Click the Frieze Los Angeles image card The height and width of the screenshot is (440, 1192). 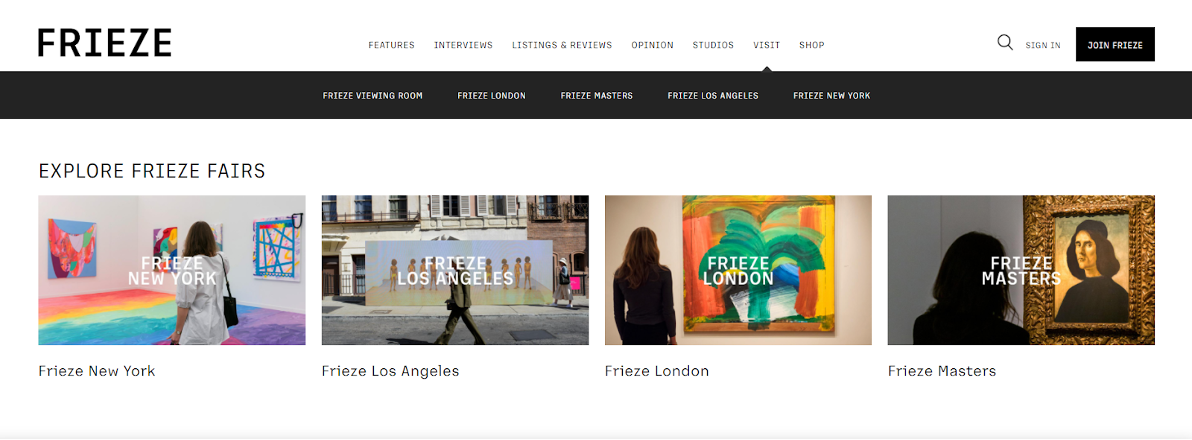coord(455,270)
